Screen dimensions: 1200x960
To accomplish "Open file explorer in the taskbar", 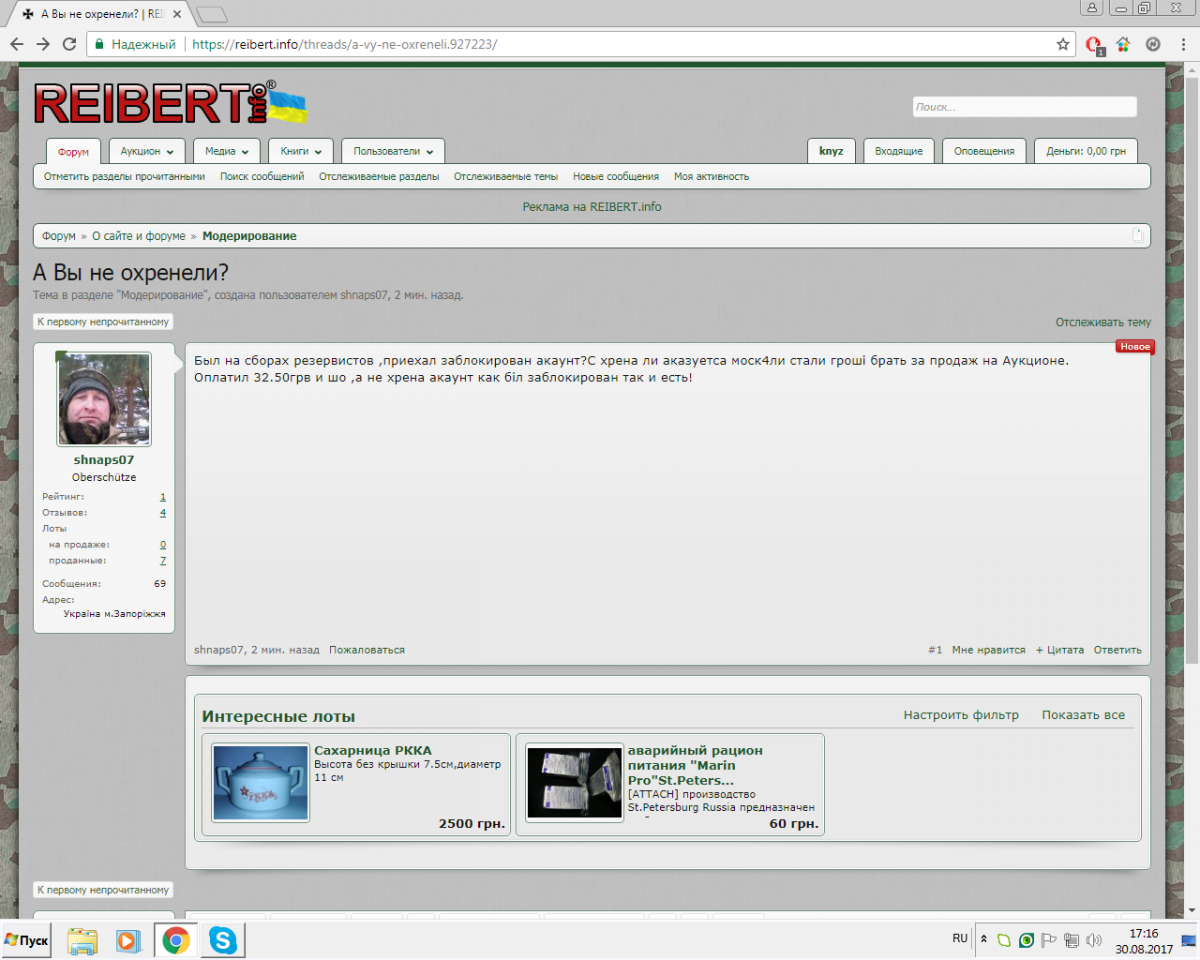I will (82, 940).
